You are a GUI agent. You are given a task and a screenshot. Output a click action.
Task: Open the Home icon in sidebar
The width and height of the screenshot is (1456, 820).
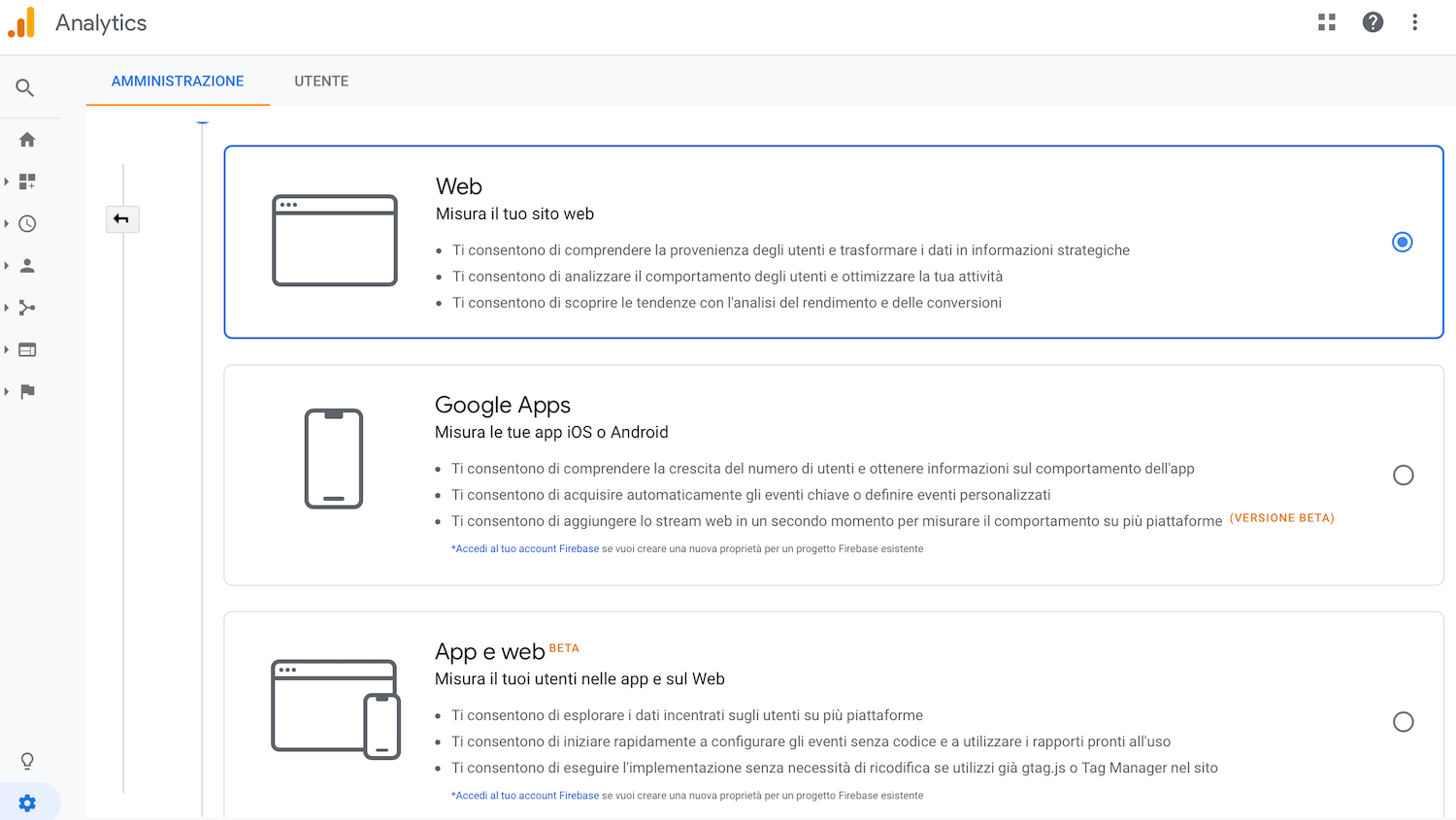click(x=27, y=140)
